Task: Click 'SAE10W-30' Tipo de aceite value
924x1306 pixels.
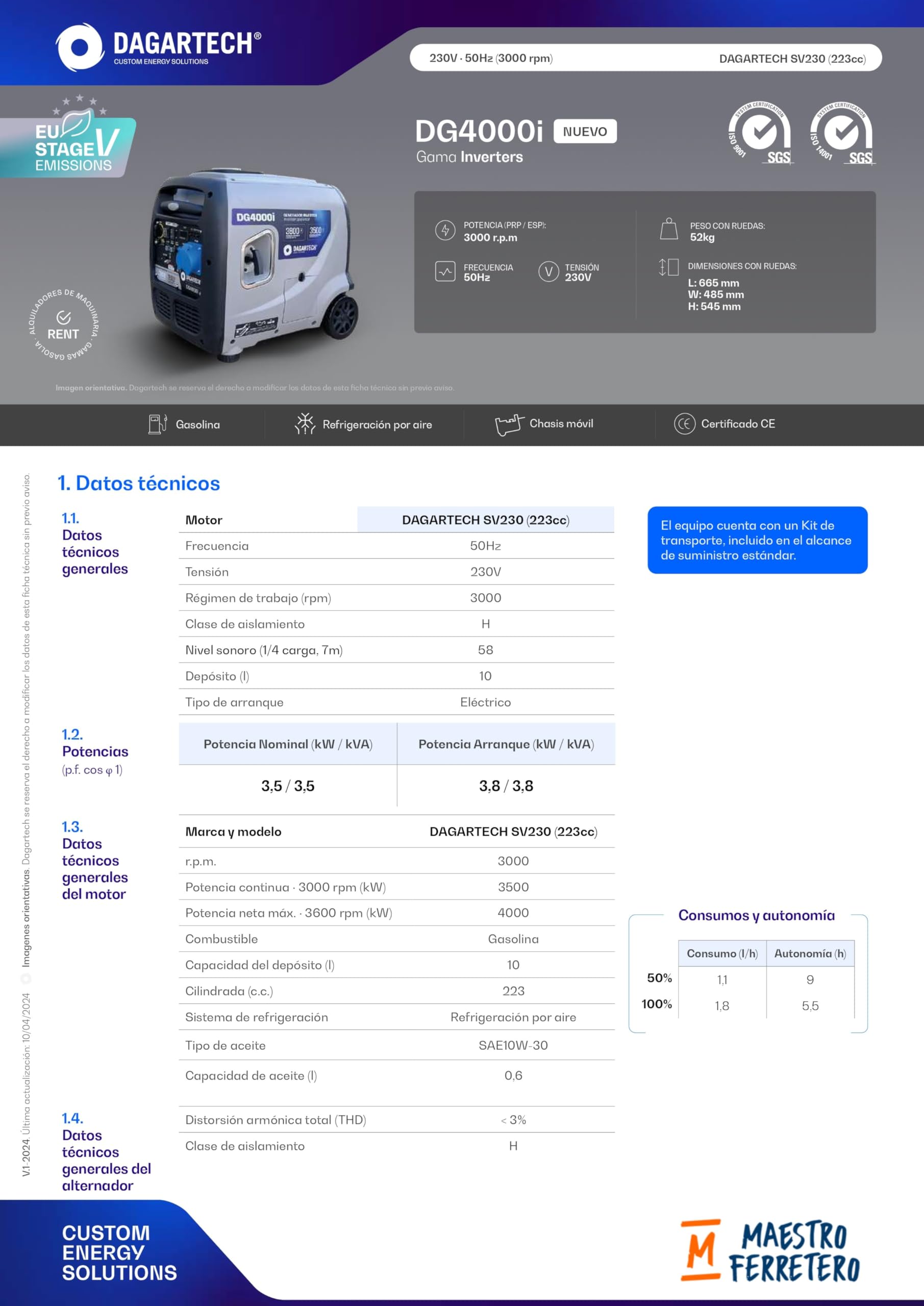Action: coord(513,1045)
